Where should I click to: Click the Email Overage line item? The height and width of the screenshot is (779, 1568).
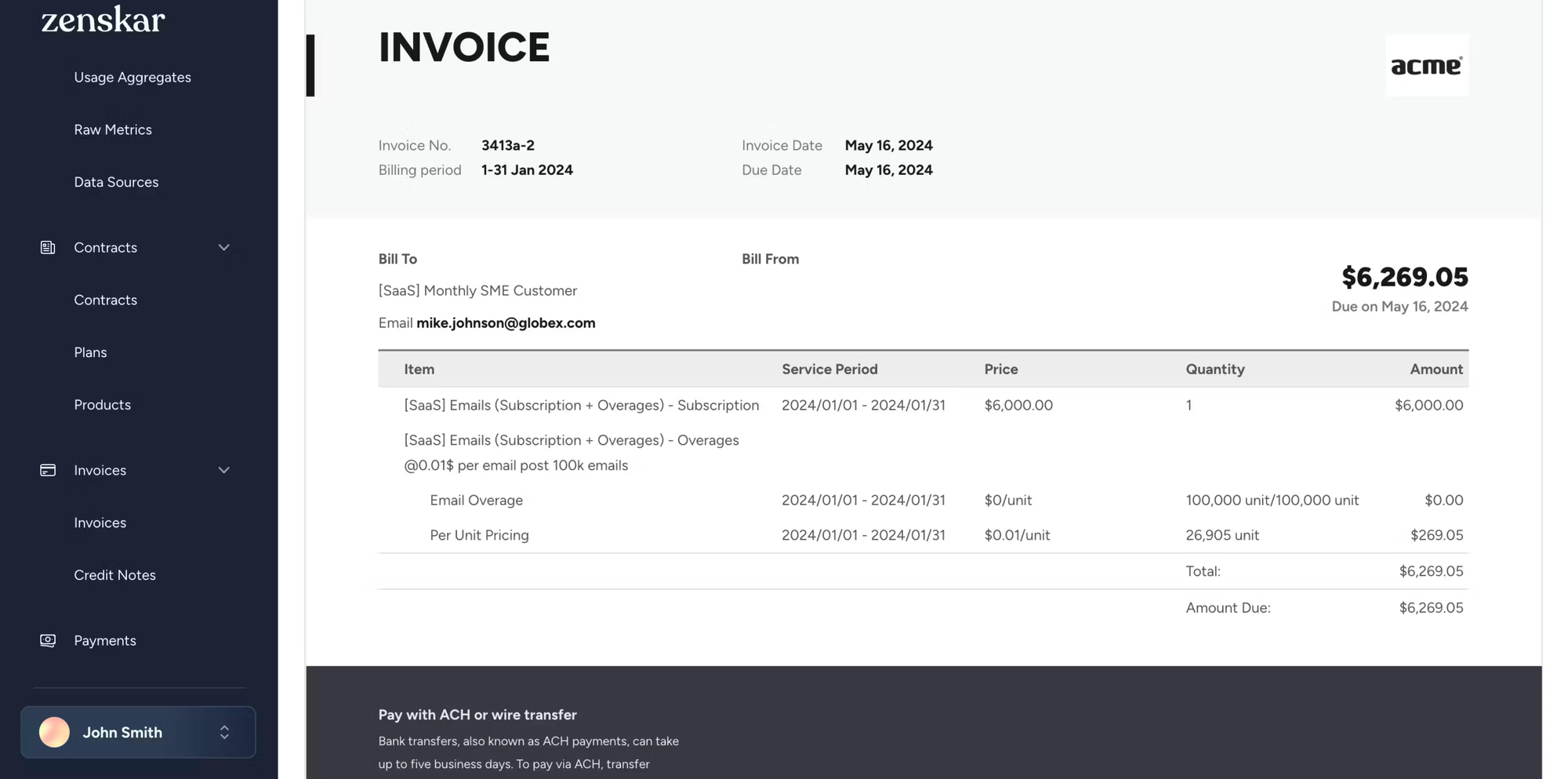pos(476,500)
